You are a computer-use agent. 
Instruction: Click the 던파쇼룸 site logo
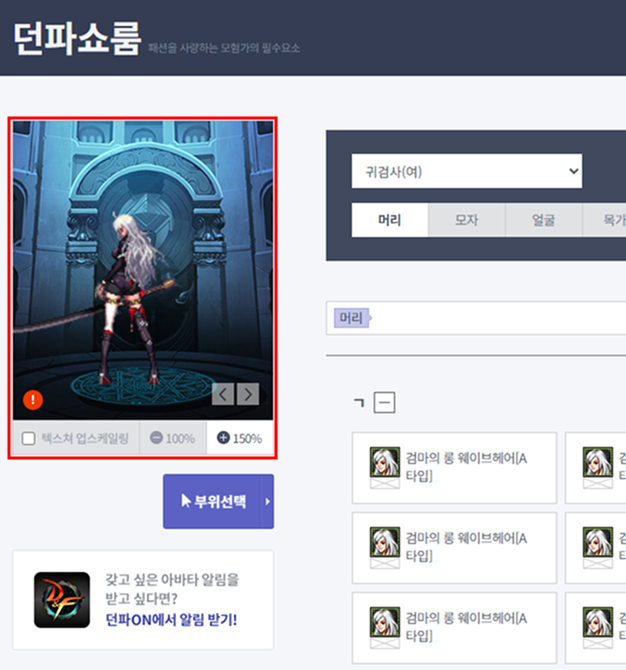click(76, 39)
